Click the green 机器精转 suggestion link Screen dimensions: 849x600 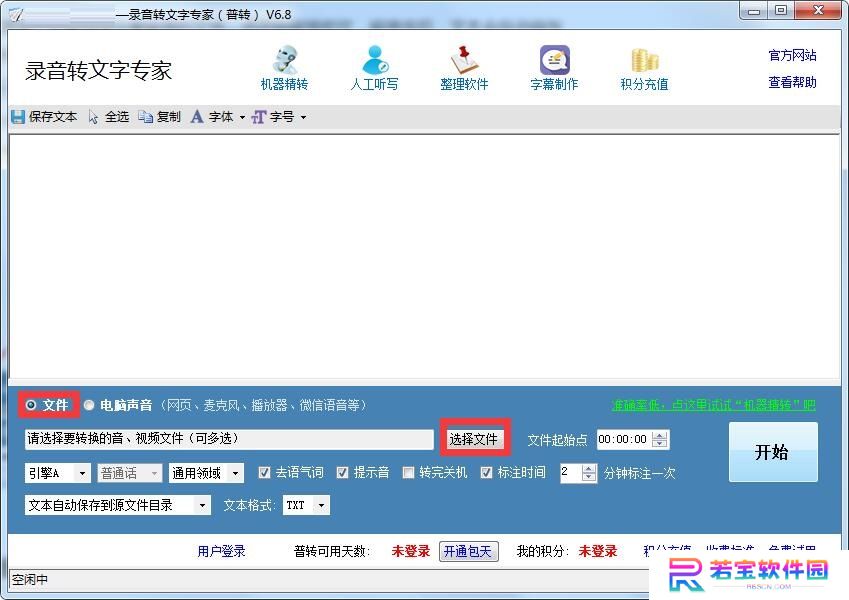tap(714, 405)
